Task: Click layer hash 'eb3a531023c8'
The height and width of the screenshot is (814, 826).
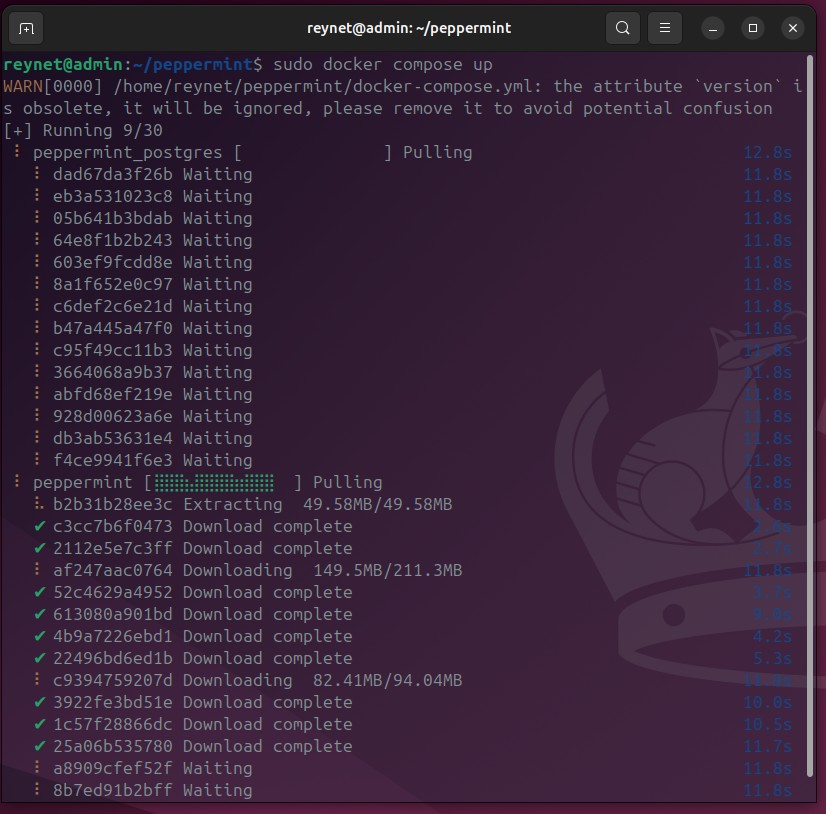Action: pyautogui.click(x=113, y=197)
